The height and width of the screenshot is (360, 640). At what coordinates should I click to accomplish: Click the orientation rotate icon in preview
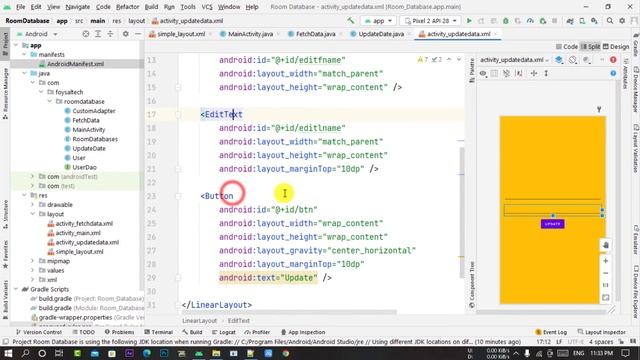(x=573, y=60)
